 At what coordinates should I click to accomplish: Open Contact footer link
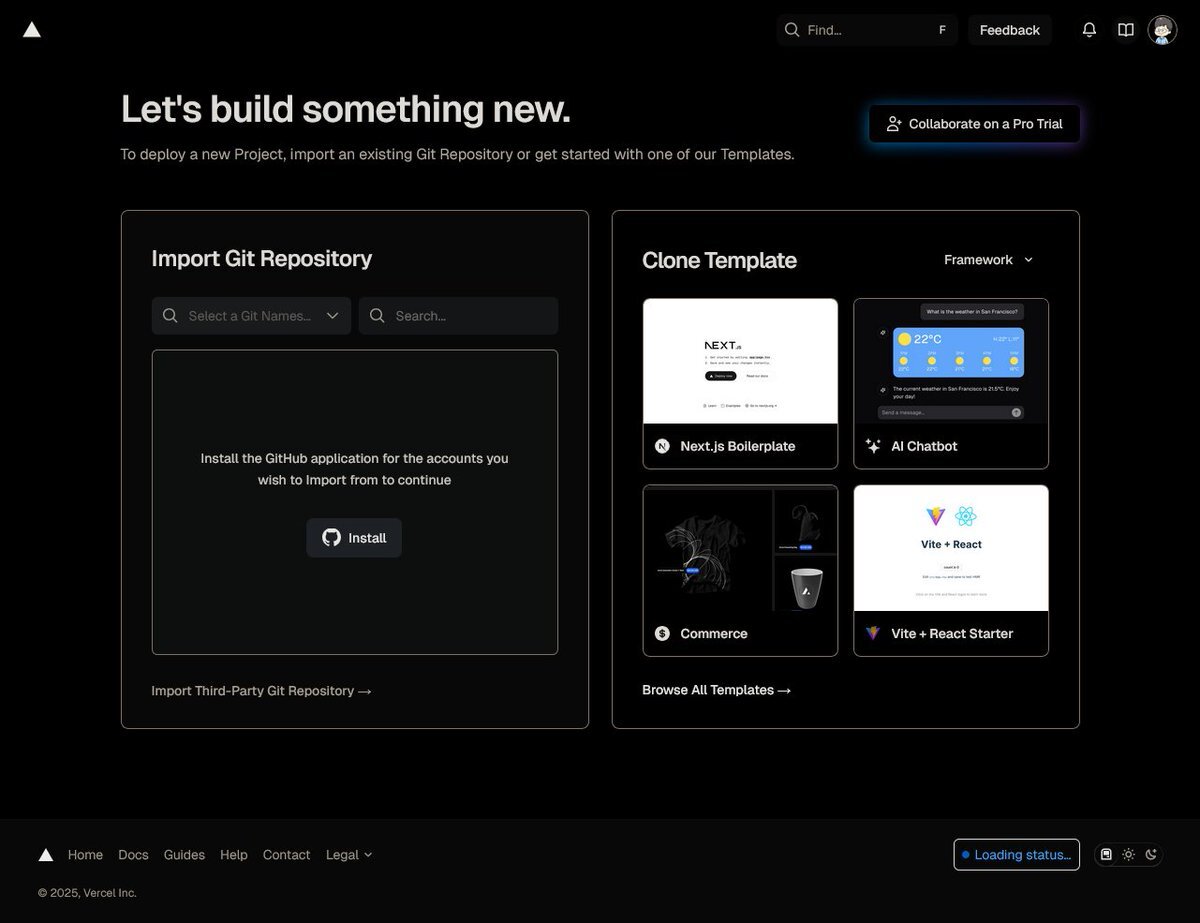(286, 855)
